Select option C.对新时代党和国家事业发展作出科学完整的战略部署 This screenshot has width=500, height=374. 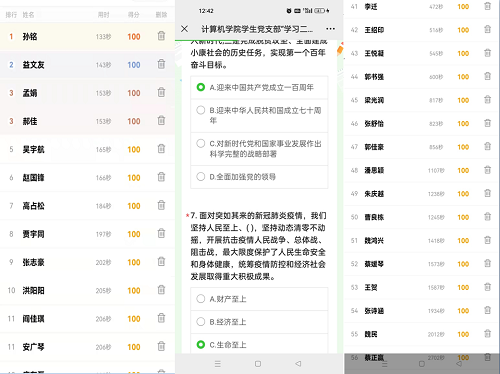(259, 149)
